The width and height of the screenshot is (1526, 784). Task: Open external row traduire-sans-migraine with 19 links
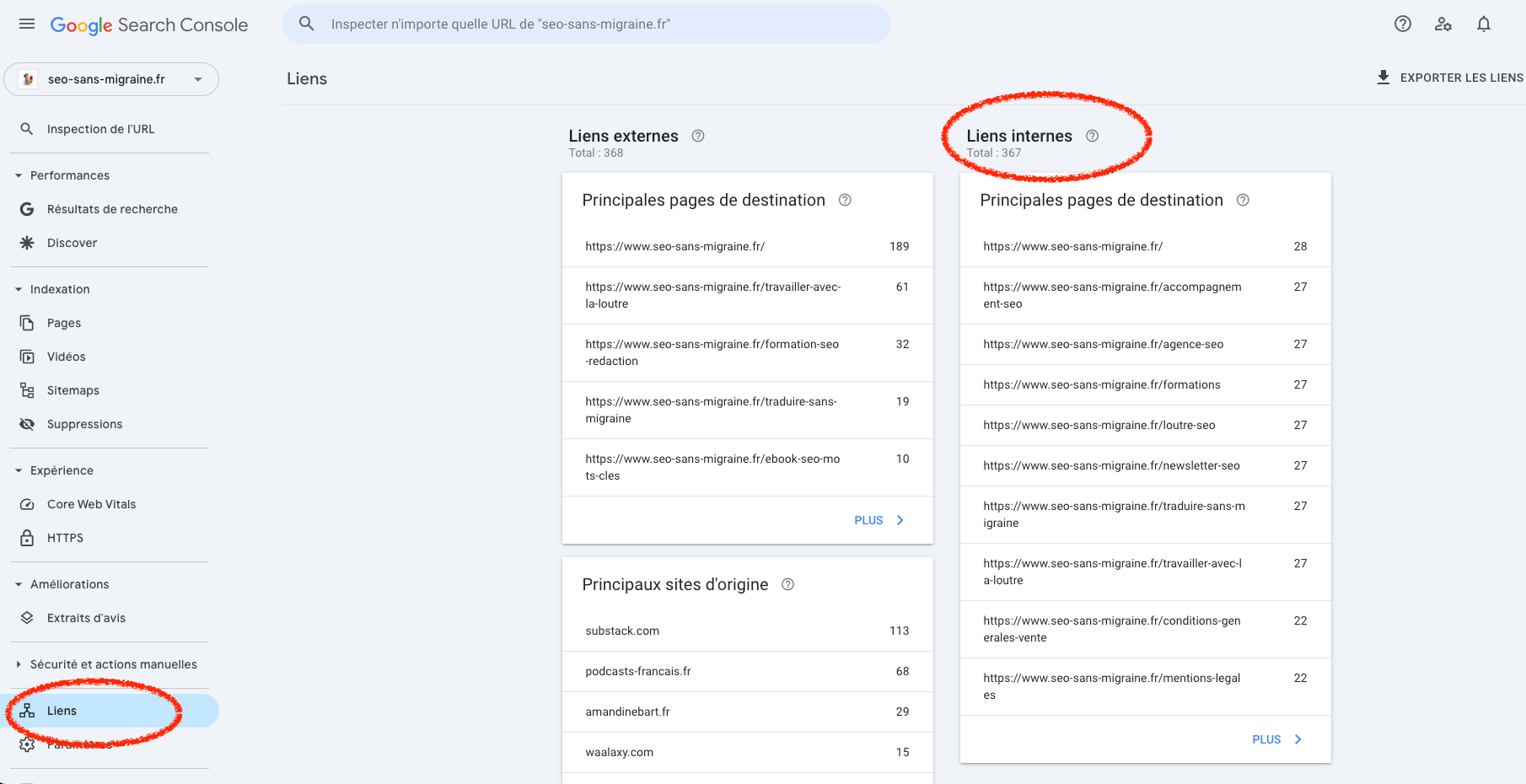(x=748, y=410)
